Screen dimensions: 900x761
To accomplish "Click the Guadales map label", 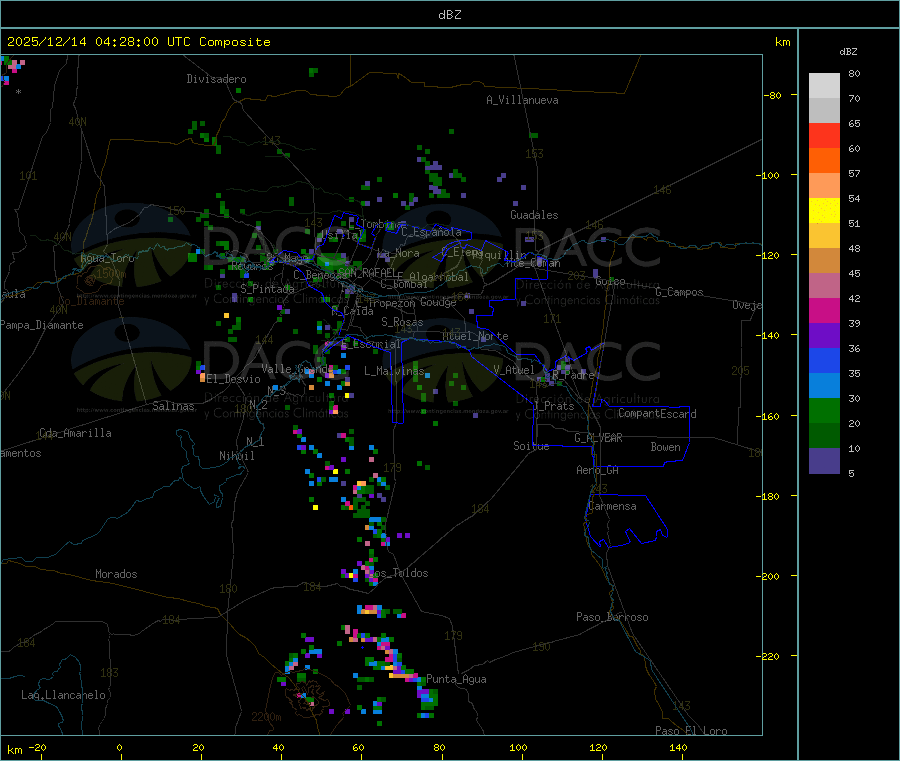I will (534, 215).
